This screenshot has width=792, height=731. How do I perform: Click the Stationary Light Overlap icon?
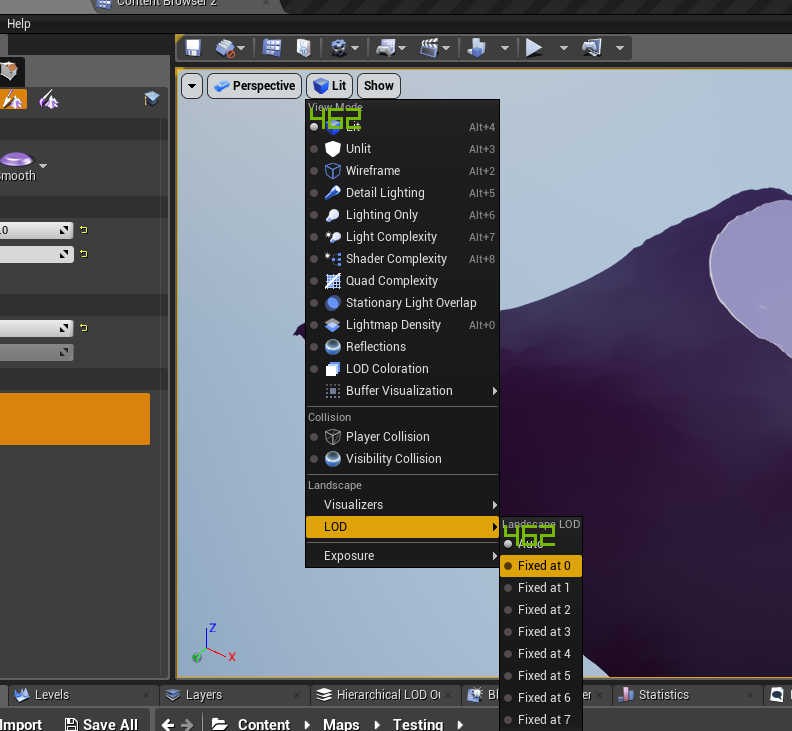pos(332,303)
